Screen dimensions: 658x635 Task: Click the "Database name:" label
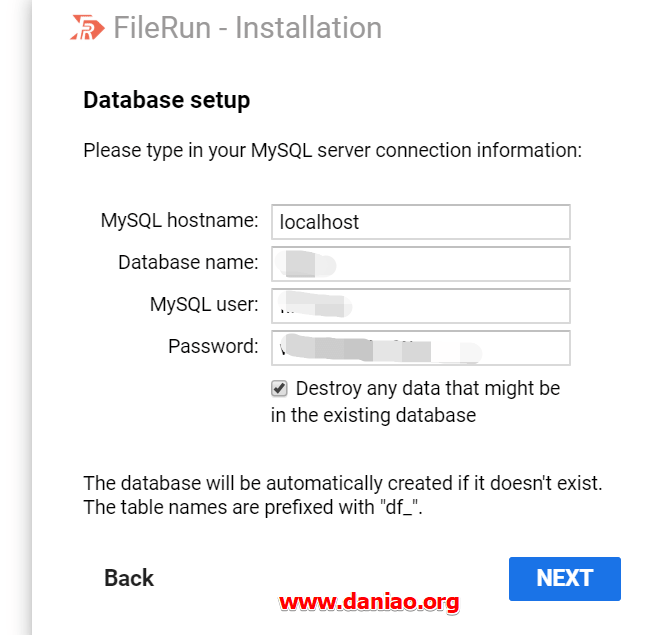[x=188, y=262]
